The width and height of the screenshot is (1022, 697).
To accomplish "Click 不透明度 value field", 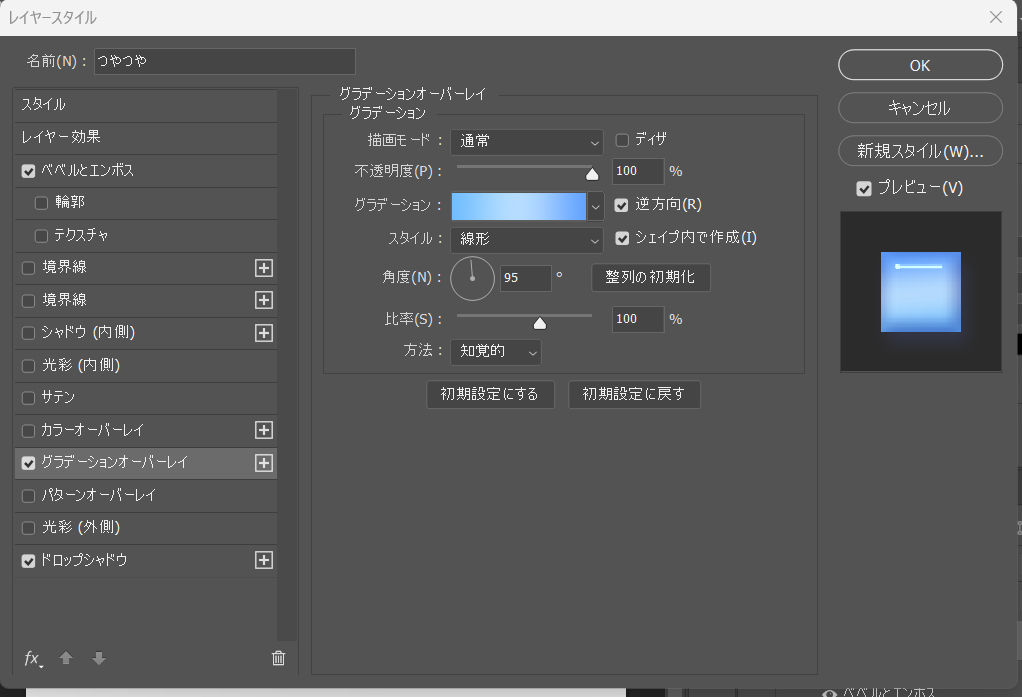I will coord(638,171).
